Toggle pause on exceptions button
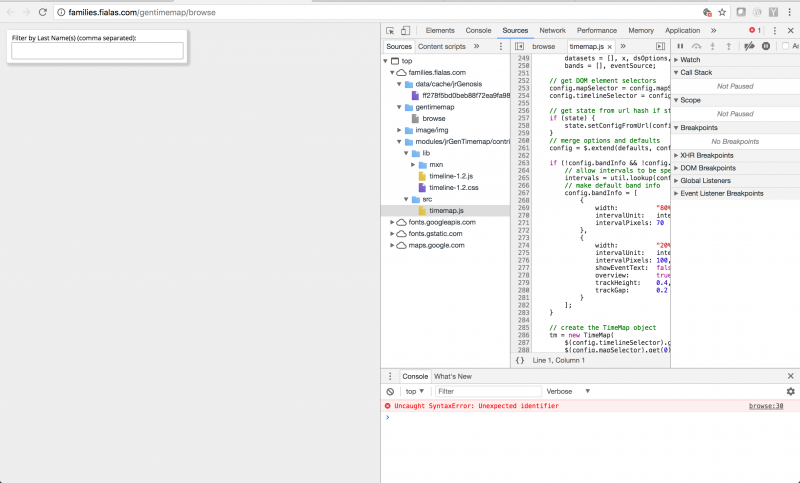Viewport: 800px width, 483px height. click(766, 46)
